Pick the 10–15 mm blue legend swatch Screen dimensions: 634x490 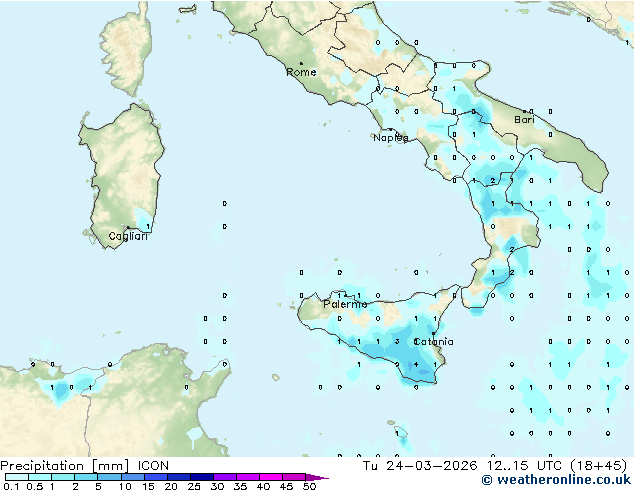pos(132,477)
